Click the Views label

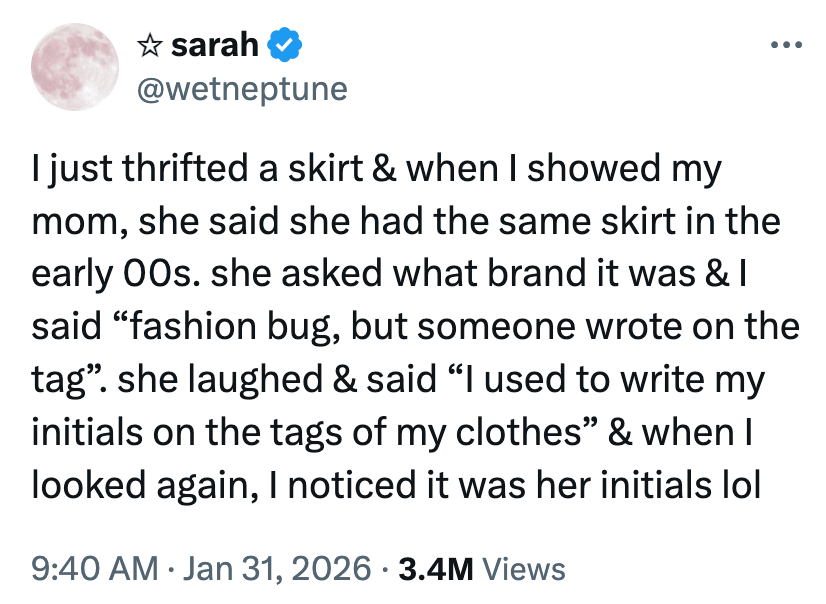click(524, 569)
